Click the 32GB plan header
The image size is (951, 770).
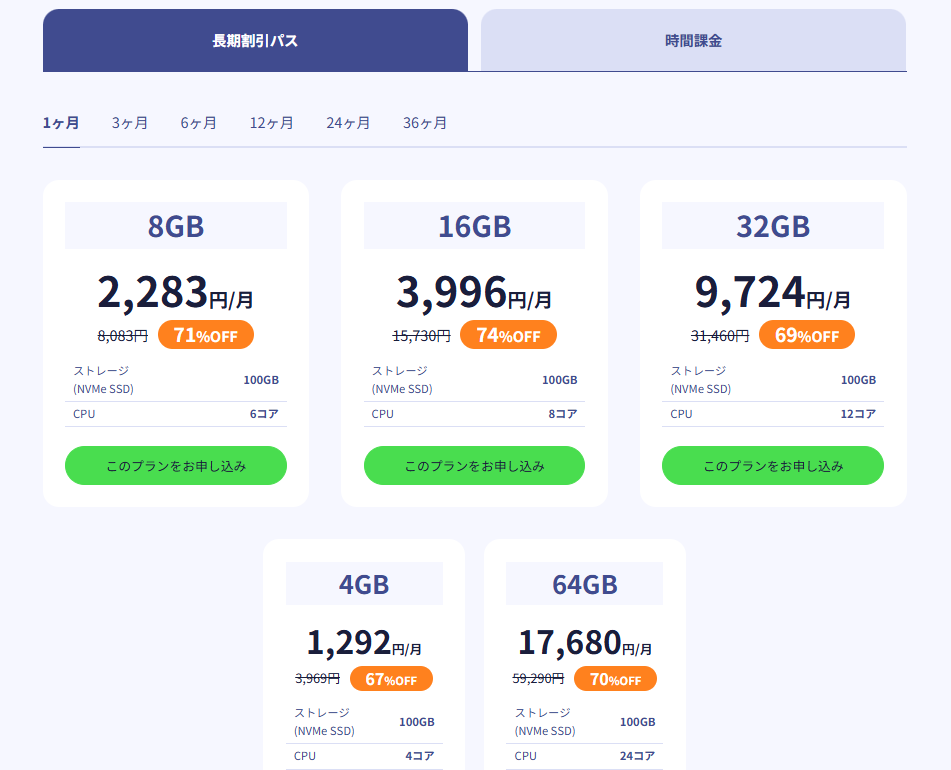click(x=773, y=226)
